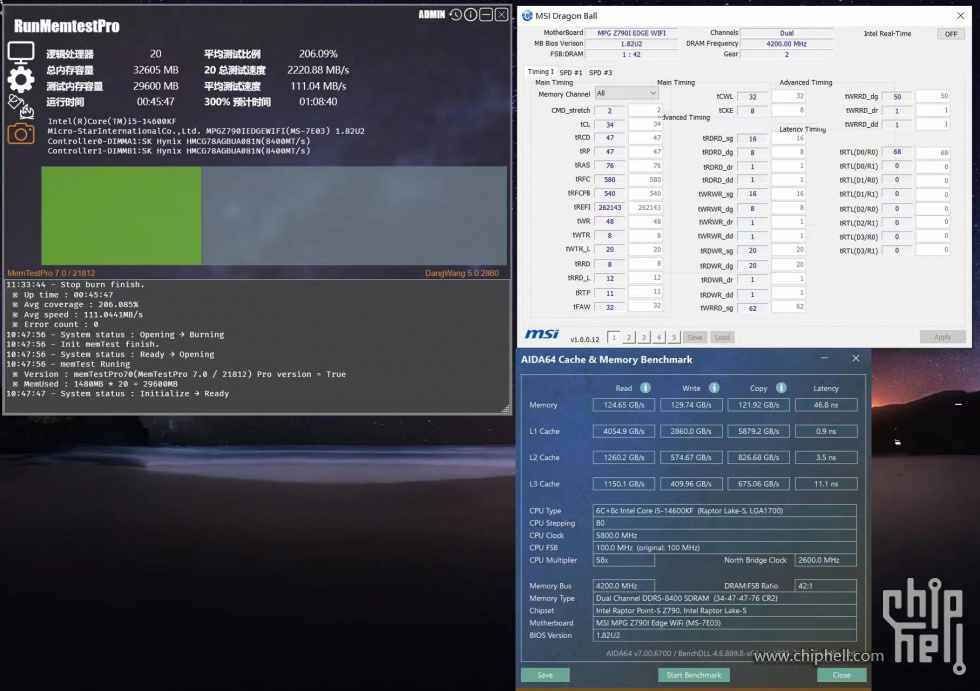Show RunMemtestPro info icon

pos(471,14)
